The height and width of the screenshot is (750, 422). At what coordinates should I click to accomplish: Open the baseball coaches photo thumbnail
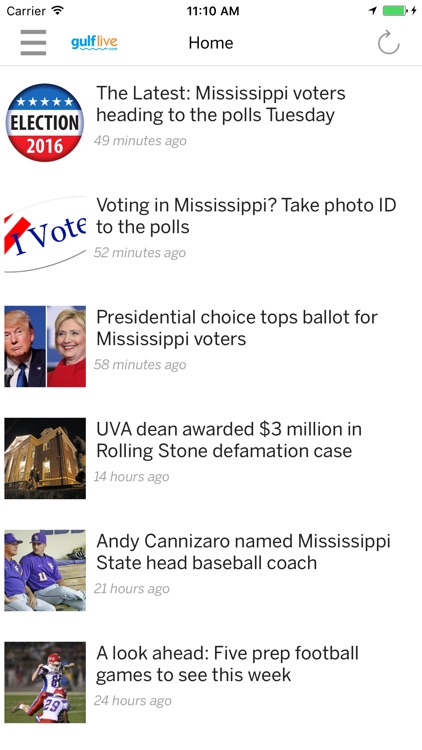tap(45, 570)
